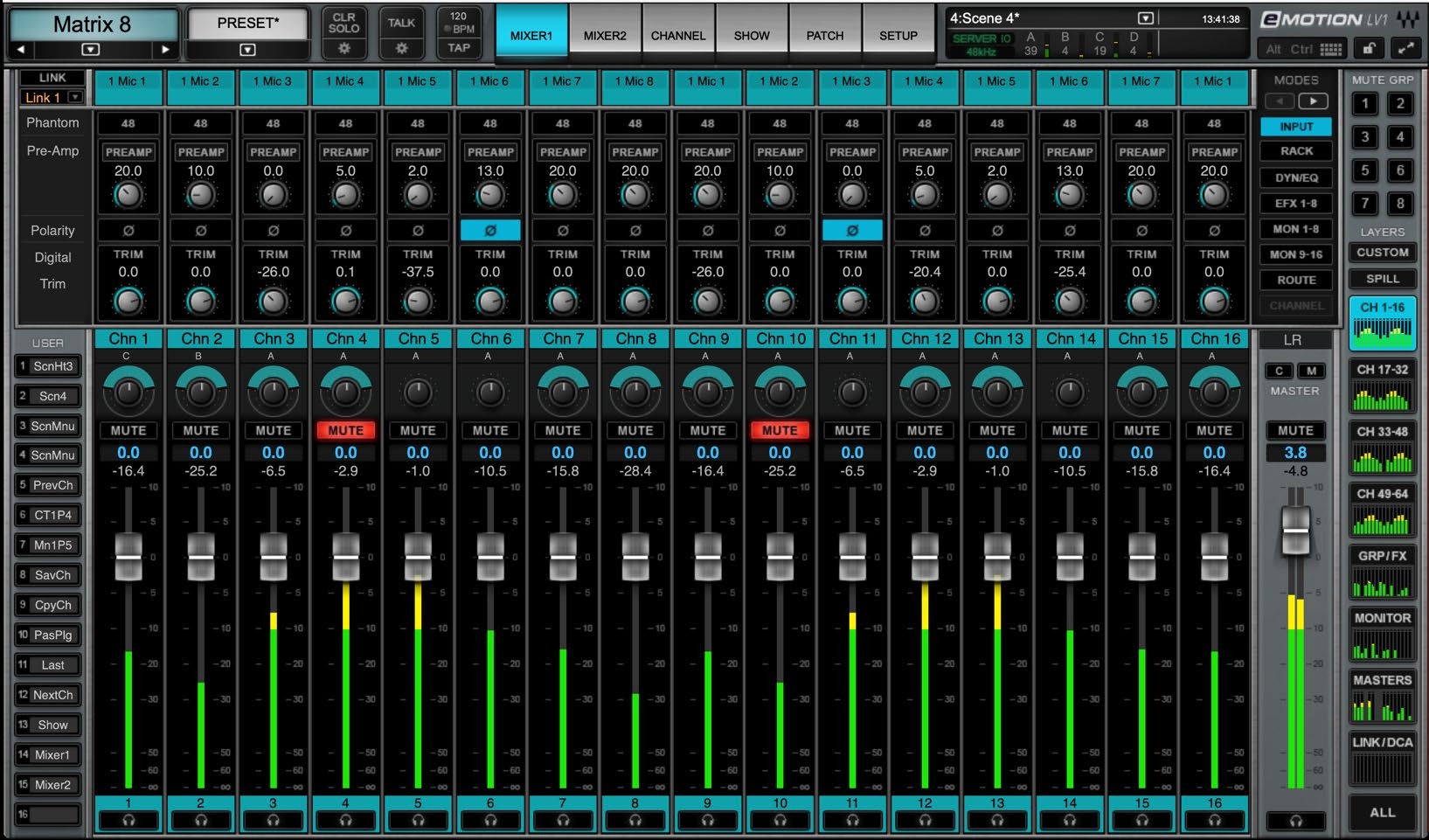Click the Modes next arrow button
Viewport: 1429px width, 840px height.
pyautogui.click(x=1313, y=101)
